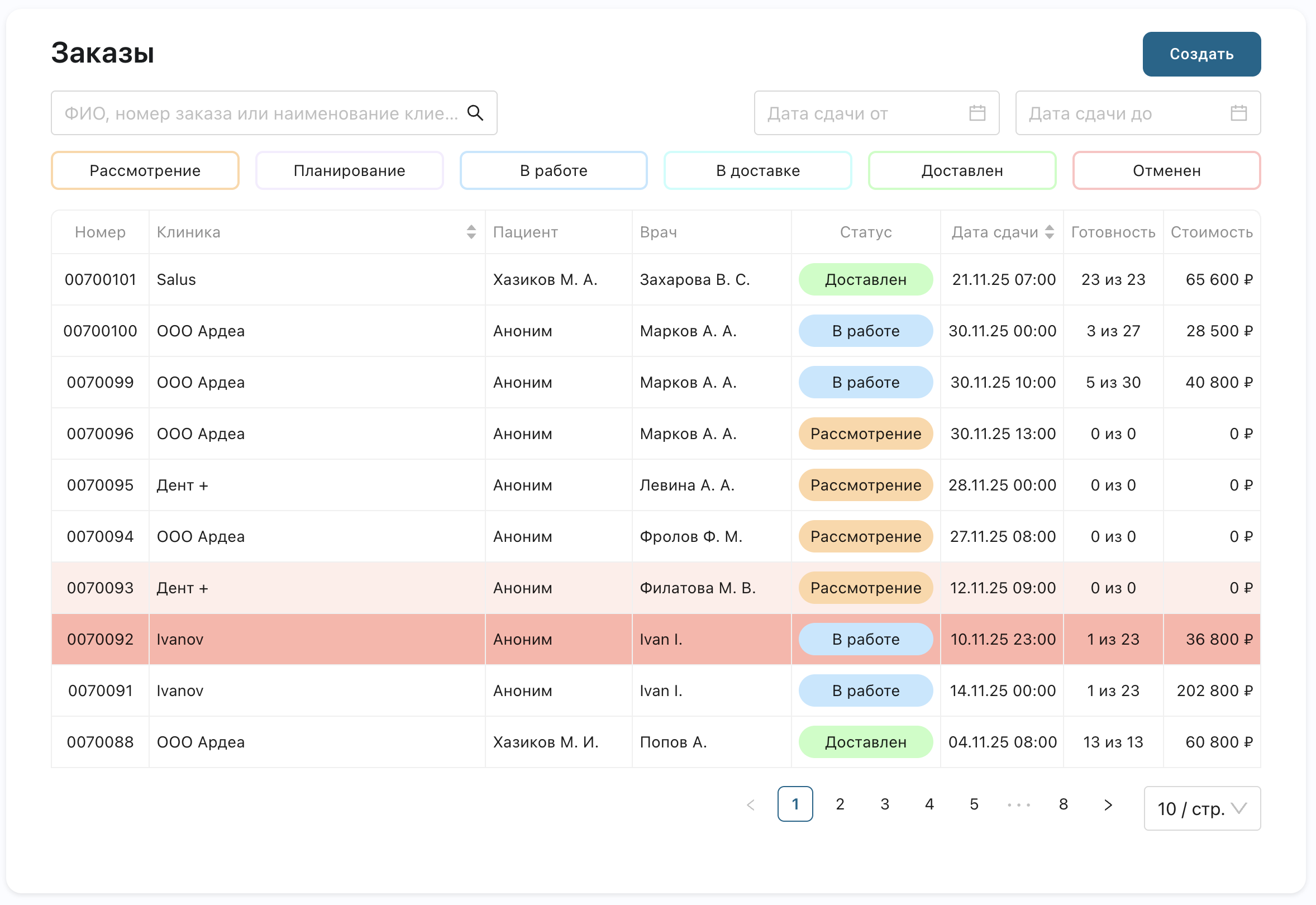Go to page 2
The height and width of the screenshot is (905, 1316).
point(840,804)
